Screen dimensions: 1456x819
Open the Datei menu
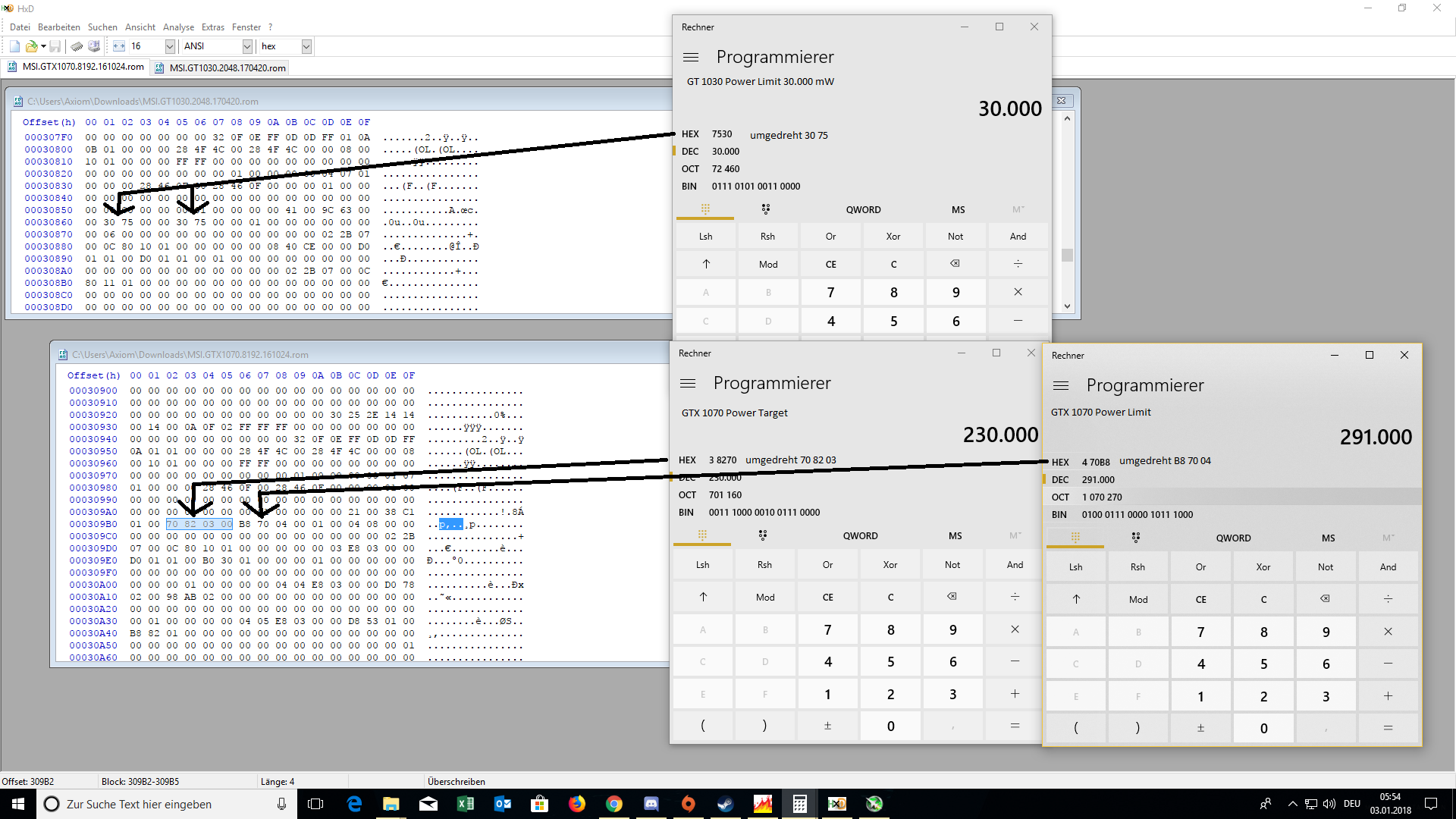click(20, 27)
